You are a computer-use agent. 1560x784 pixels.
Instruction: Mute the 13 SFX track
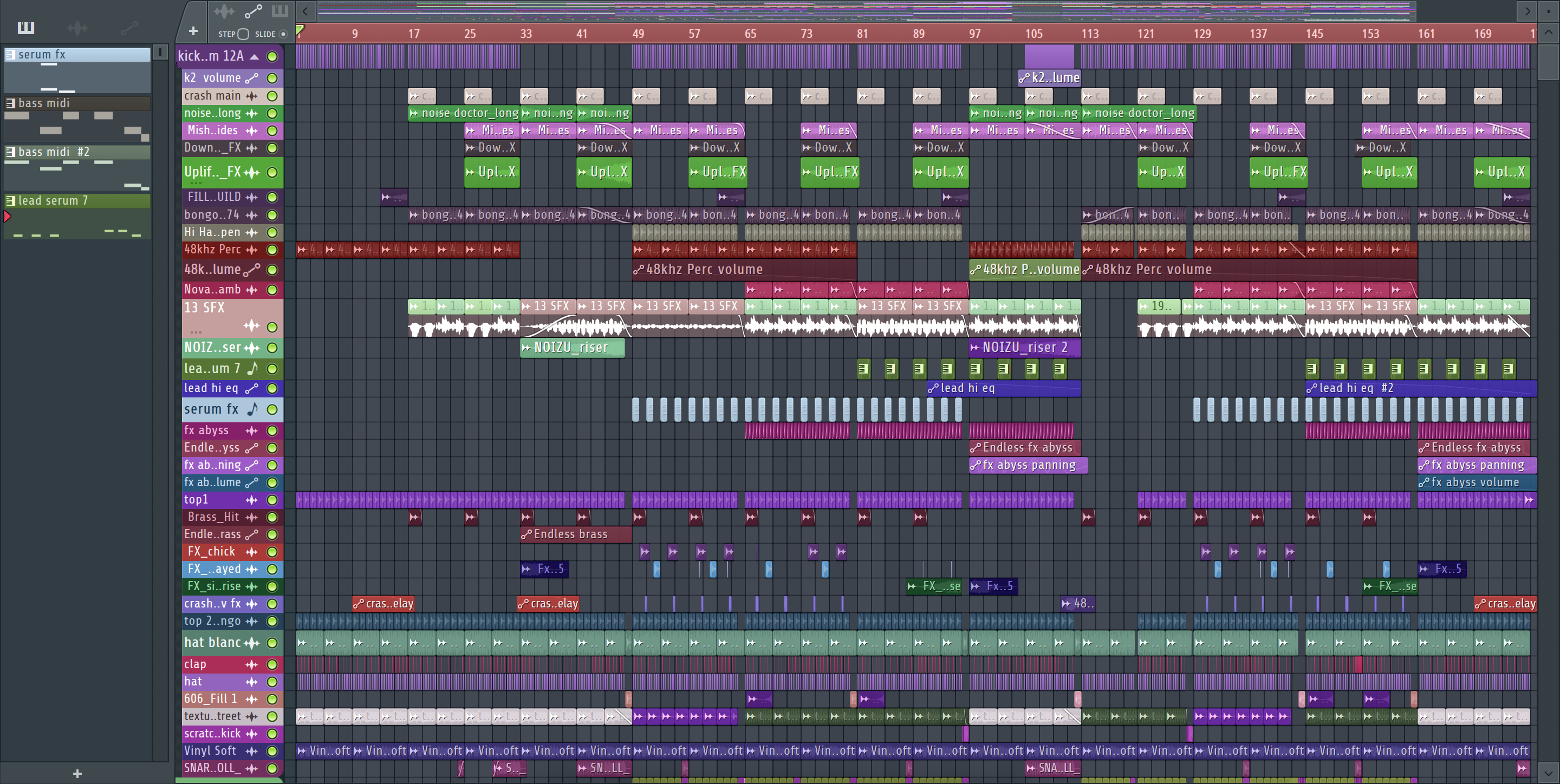coord(272,328)
